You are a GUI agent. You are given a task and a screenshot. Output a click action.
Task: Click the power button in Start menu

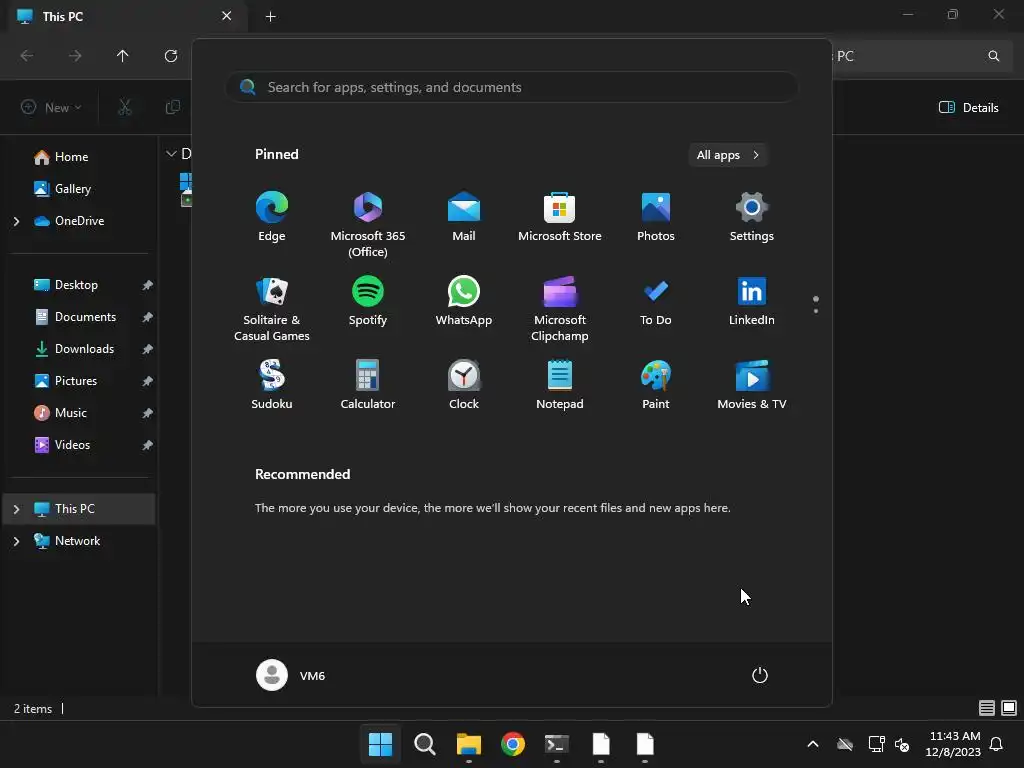(760, 675)
